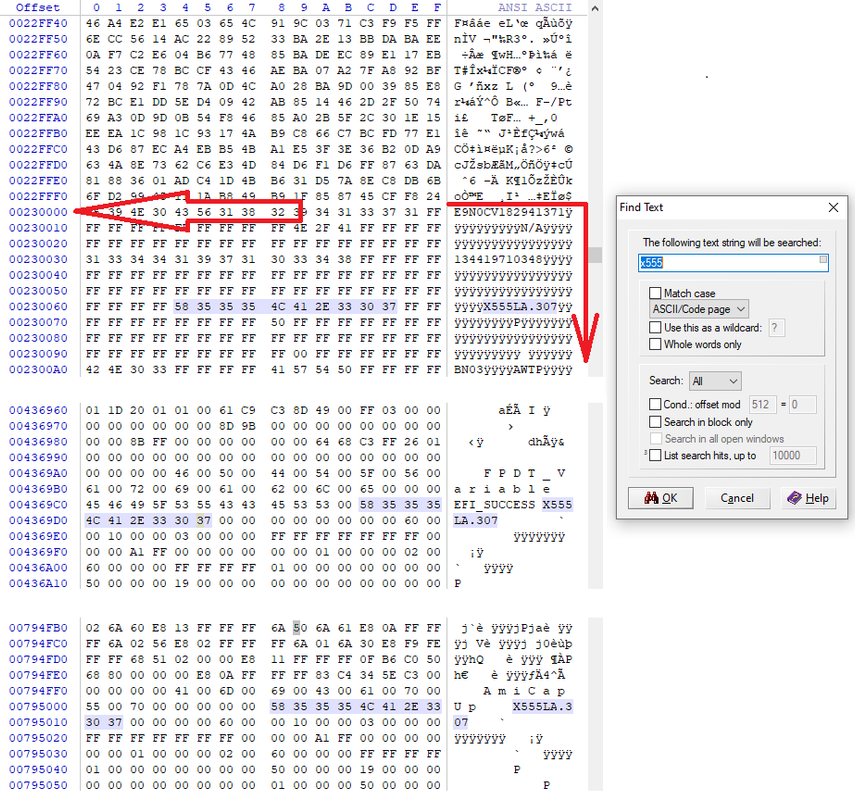The image size is (855, 800).
Task: Select offset row 0022FF40
Action: tap(38, 23)
